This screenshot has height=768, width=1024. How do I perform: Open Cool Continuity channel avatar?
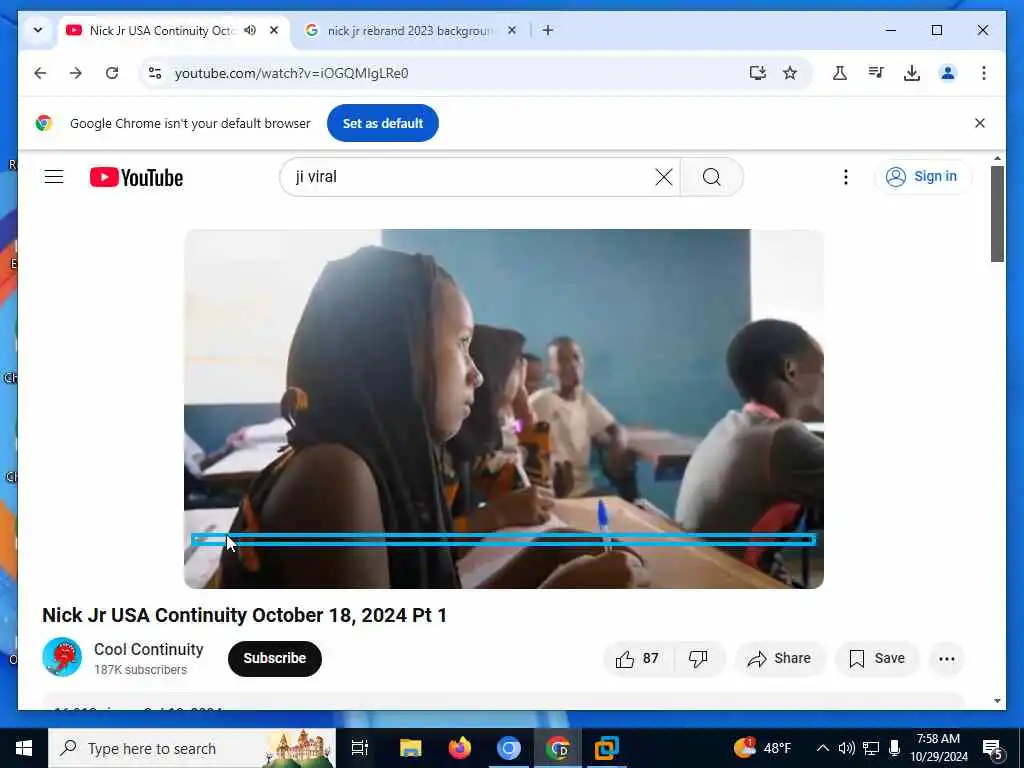point(62,657)
